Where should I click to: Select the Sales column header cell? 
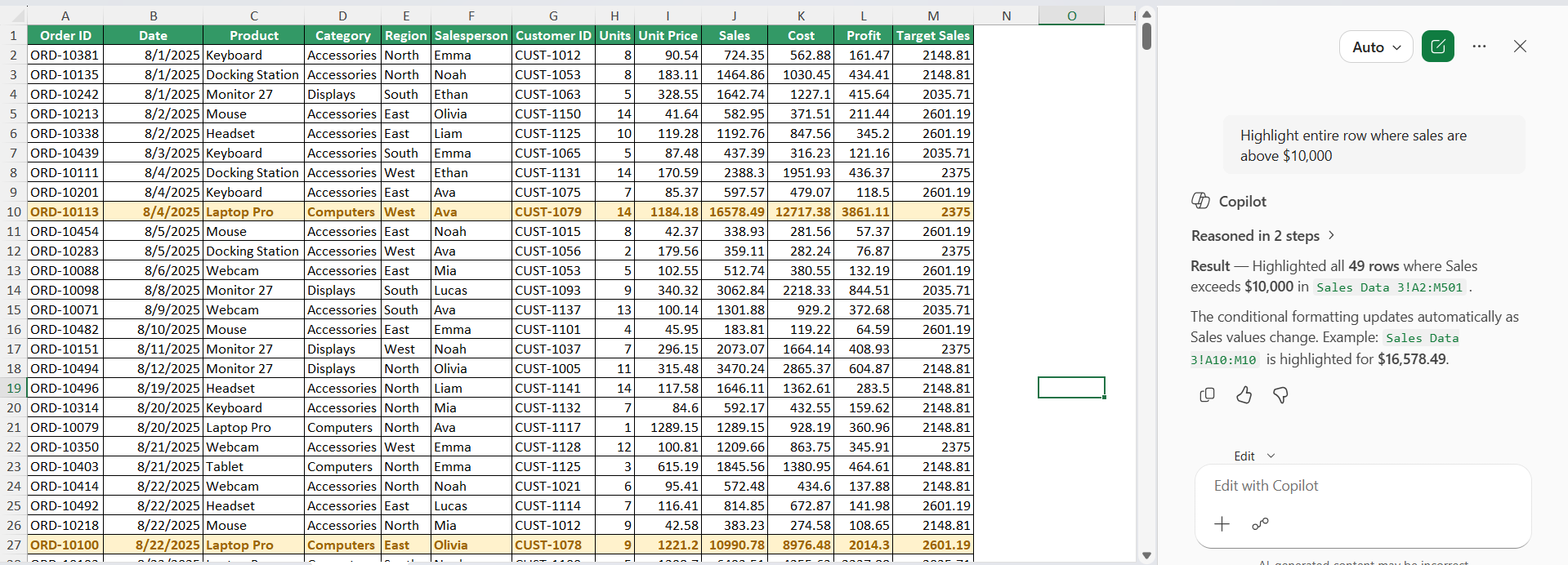tap(734, 35)
